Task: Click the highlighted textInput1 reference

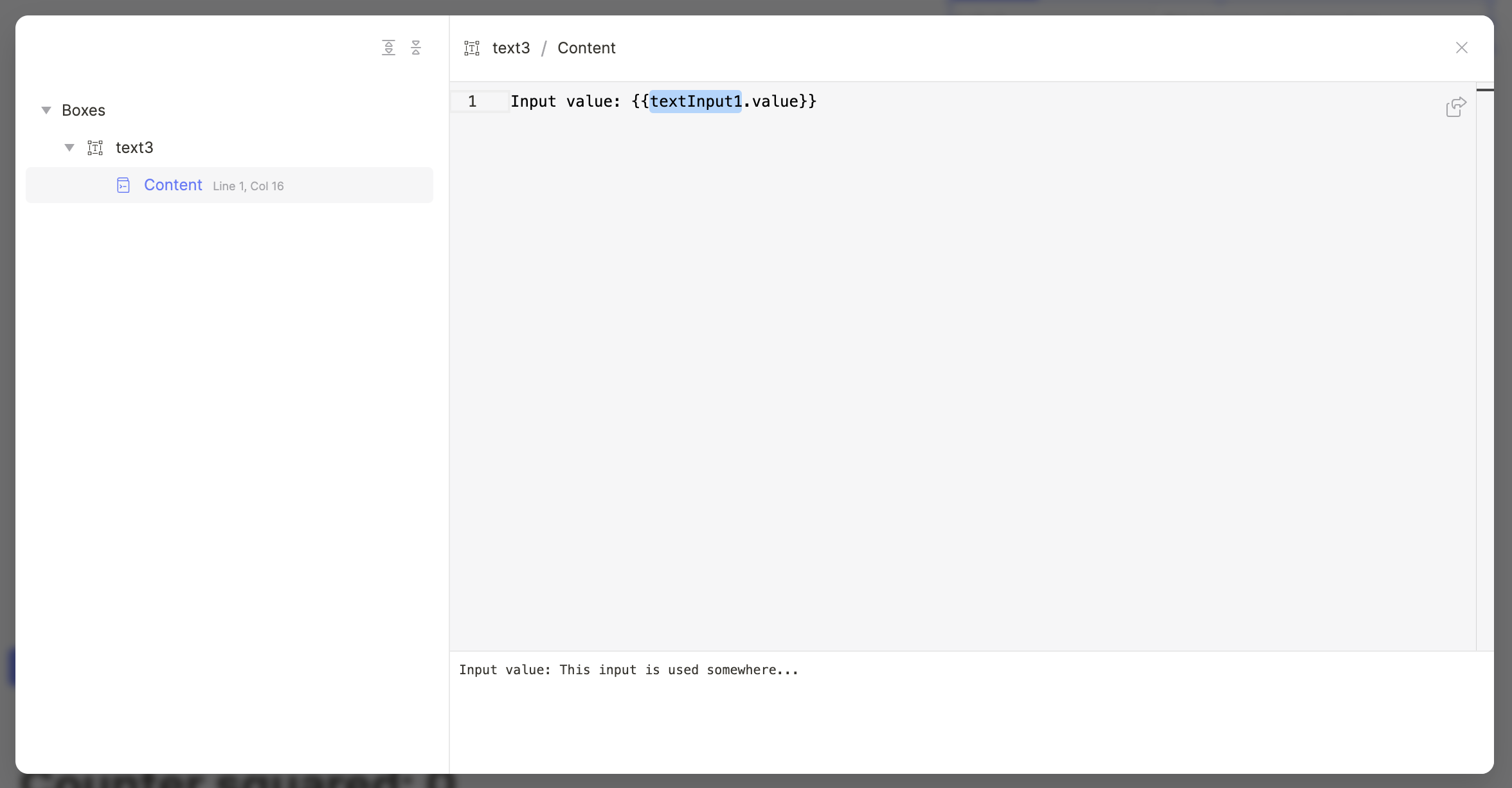Action: 696,102
